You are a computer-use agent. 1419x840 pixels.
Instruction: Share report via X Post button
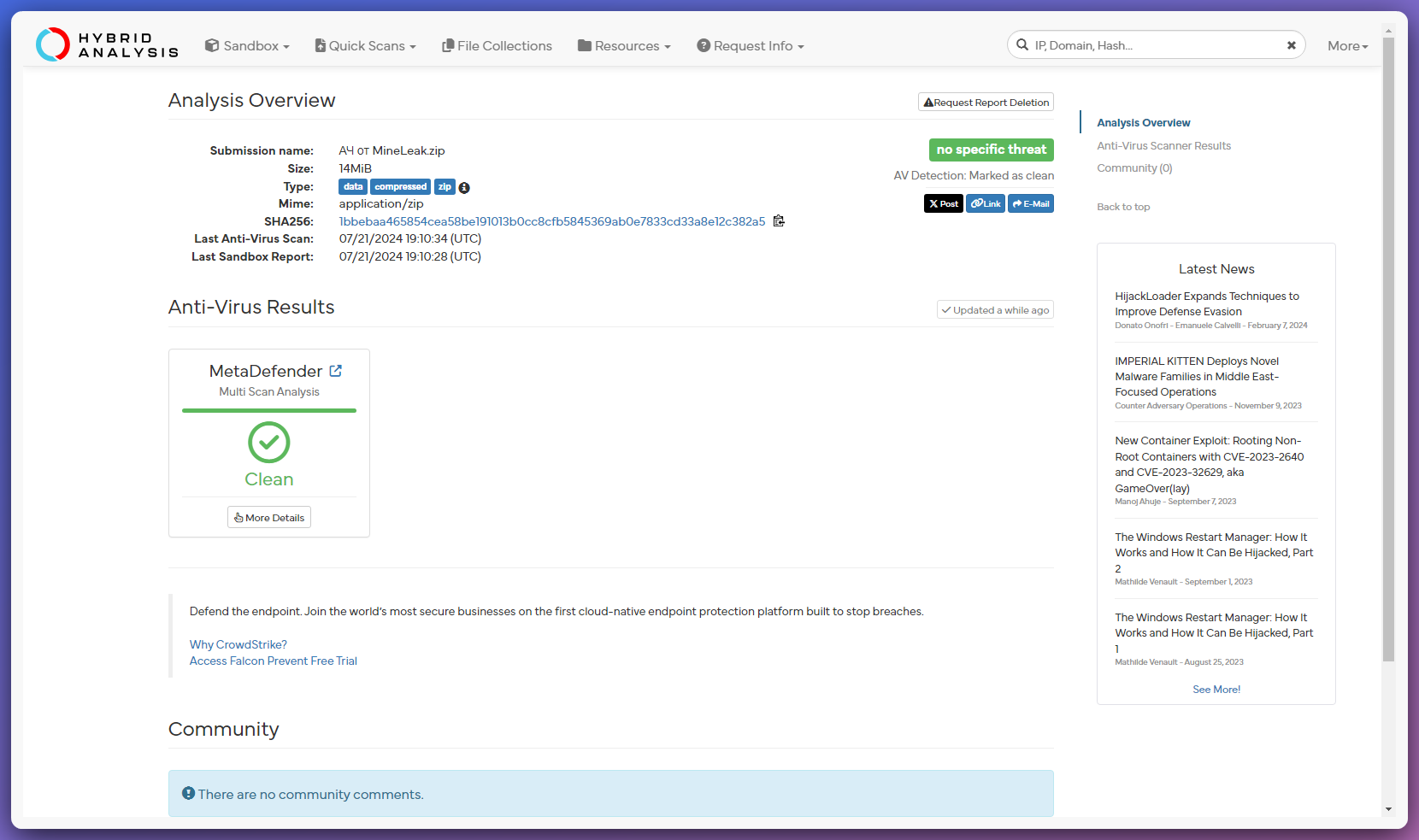pyautogui.click(x=944, y=203)
